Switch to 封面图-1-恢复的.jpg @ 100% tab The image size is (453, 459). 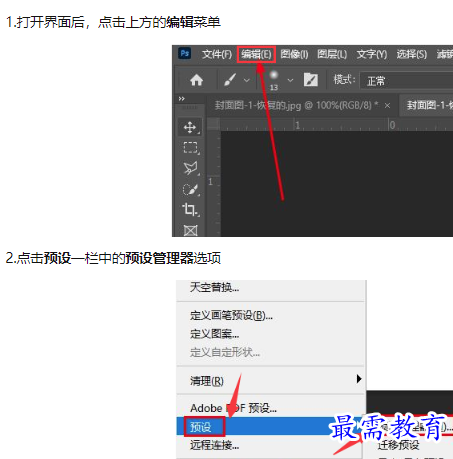297,106
